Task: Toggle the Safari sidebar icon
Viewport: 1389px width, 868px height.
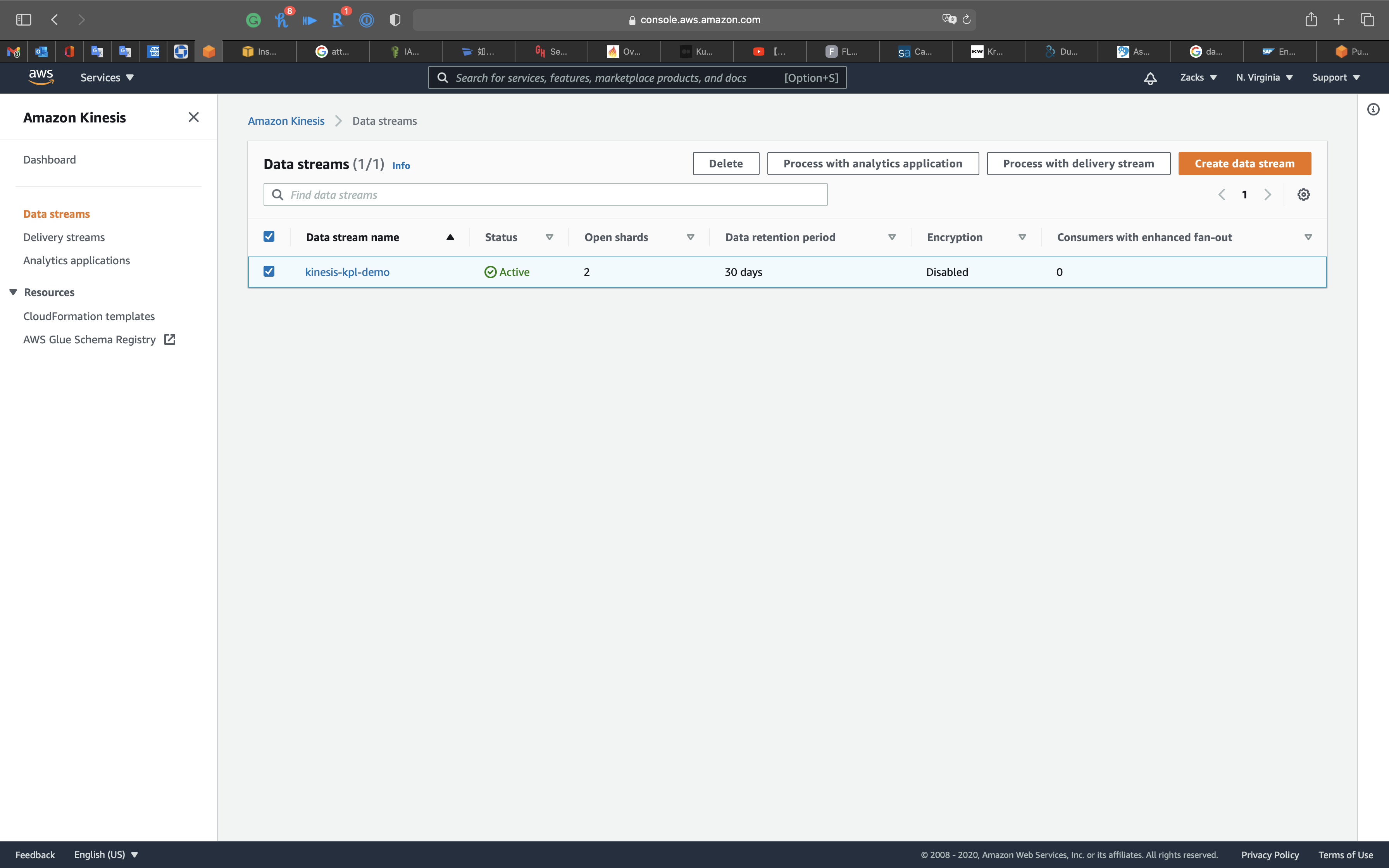Action: coord(24,19)
